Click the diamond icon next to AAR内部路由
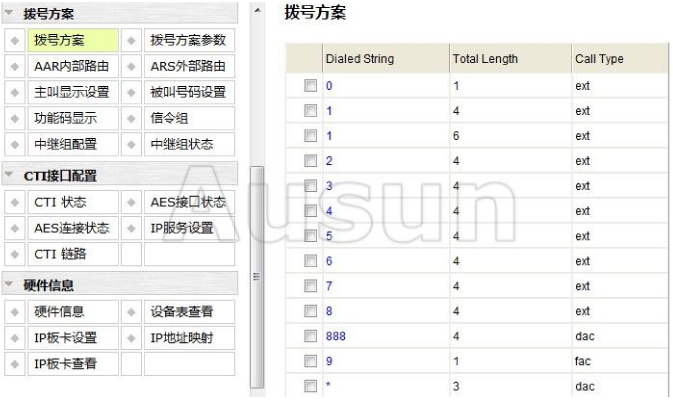673x403 pixels. [15, 67]
